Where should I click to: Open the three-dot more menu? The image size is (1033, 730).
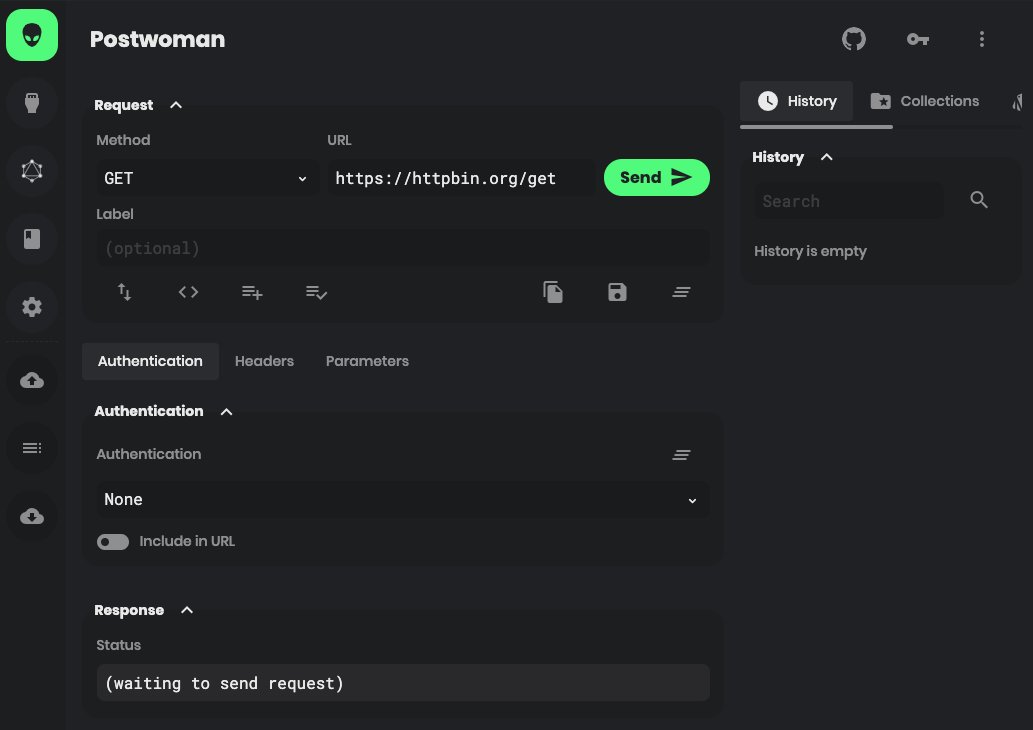(x=982, y=39)
